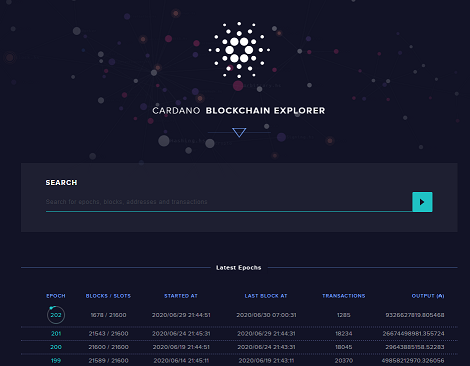Select the output value for epoch 200

pyautogui.click(x=415, y=347)
